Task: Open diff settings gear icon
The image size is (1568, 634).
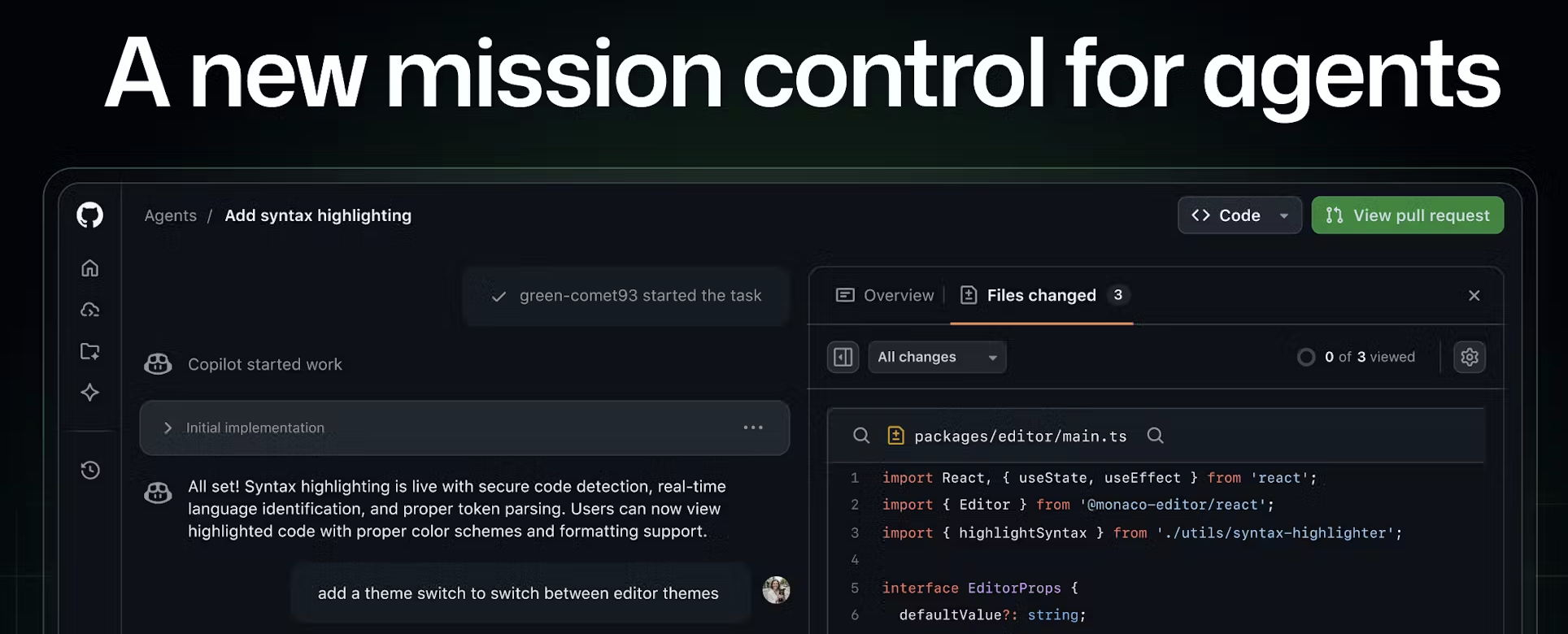Action: pos(1470,357)
